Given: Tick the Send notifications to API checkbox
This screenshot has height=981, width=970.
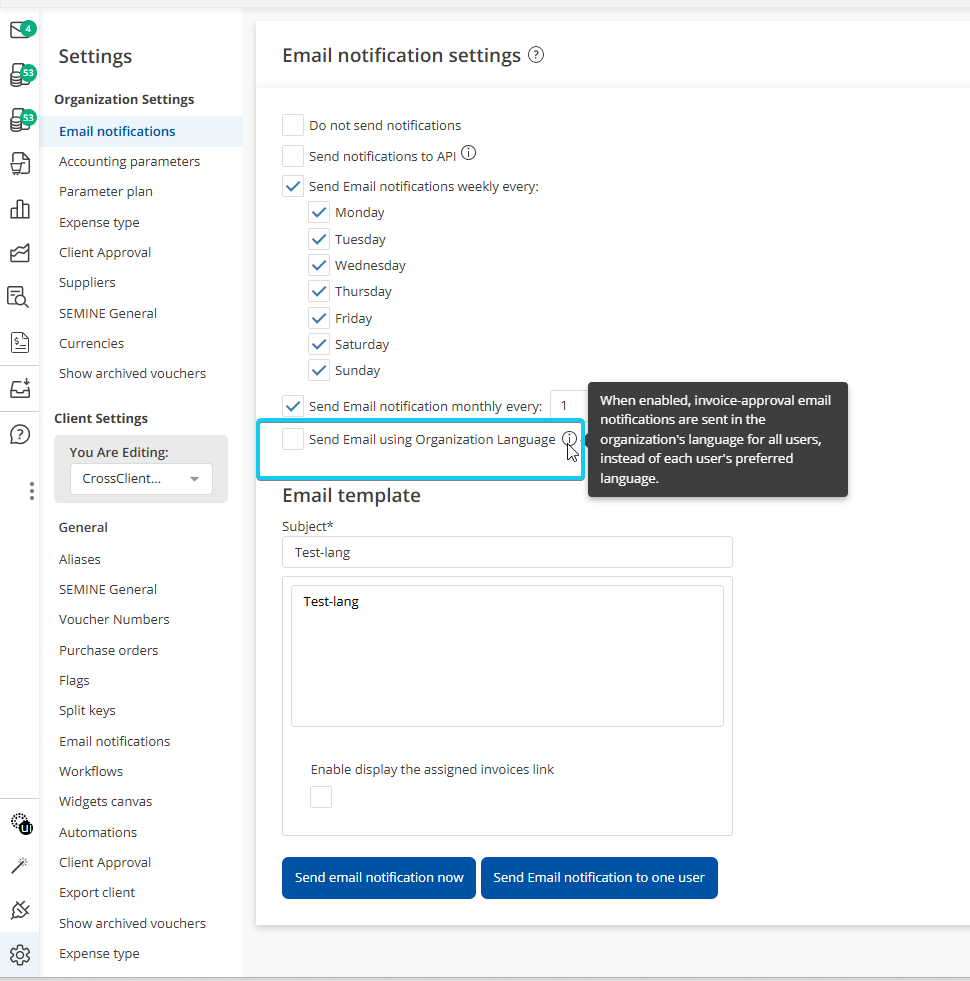Looking at the screenshot, I should pos(293,156).
